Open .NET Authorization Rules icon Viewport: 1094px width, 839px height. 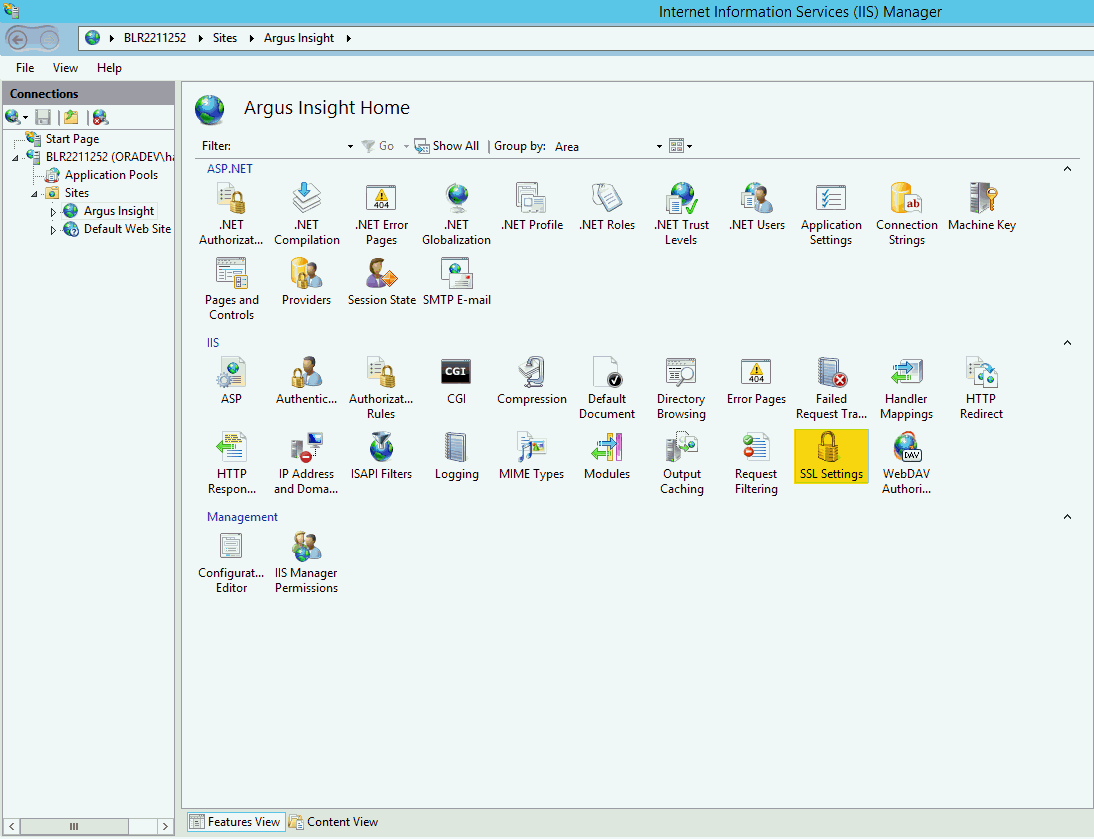click(231, 213)
